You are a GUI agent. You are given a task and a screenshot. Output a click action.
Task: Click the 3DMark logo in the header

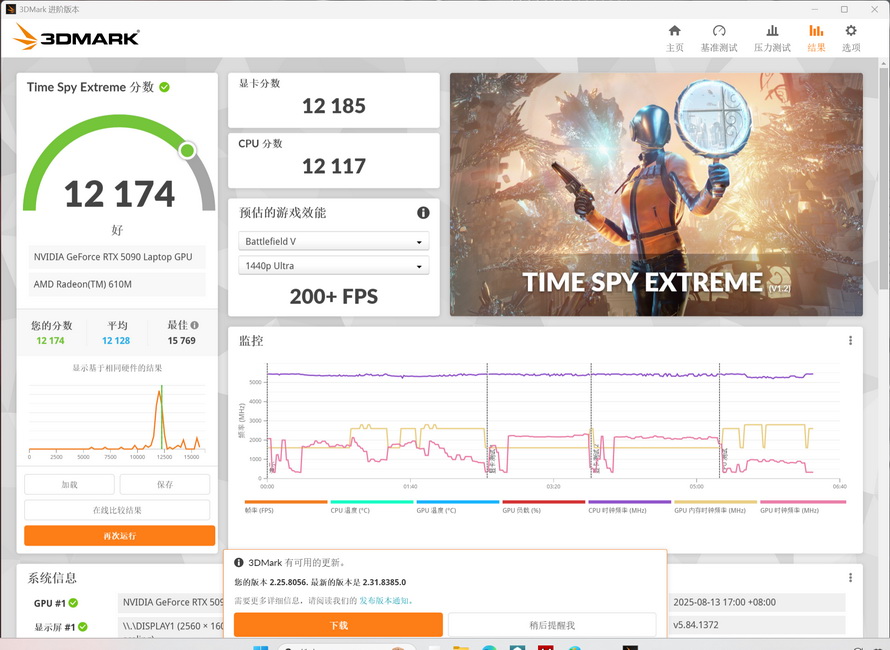coord(77,38)
